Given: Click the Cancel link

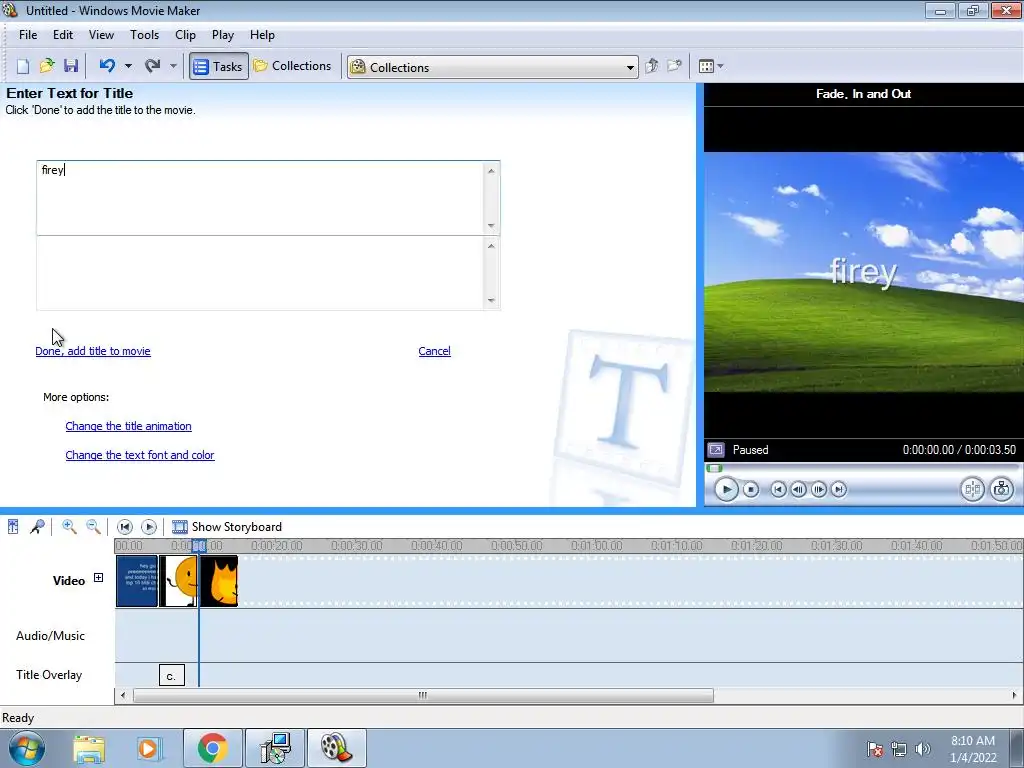Looking at the screenshot, I should pyautogui.click(x=434, y=351).
